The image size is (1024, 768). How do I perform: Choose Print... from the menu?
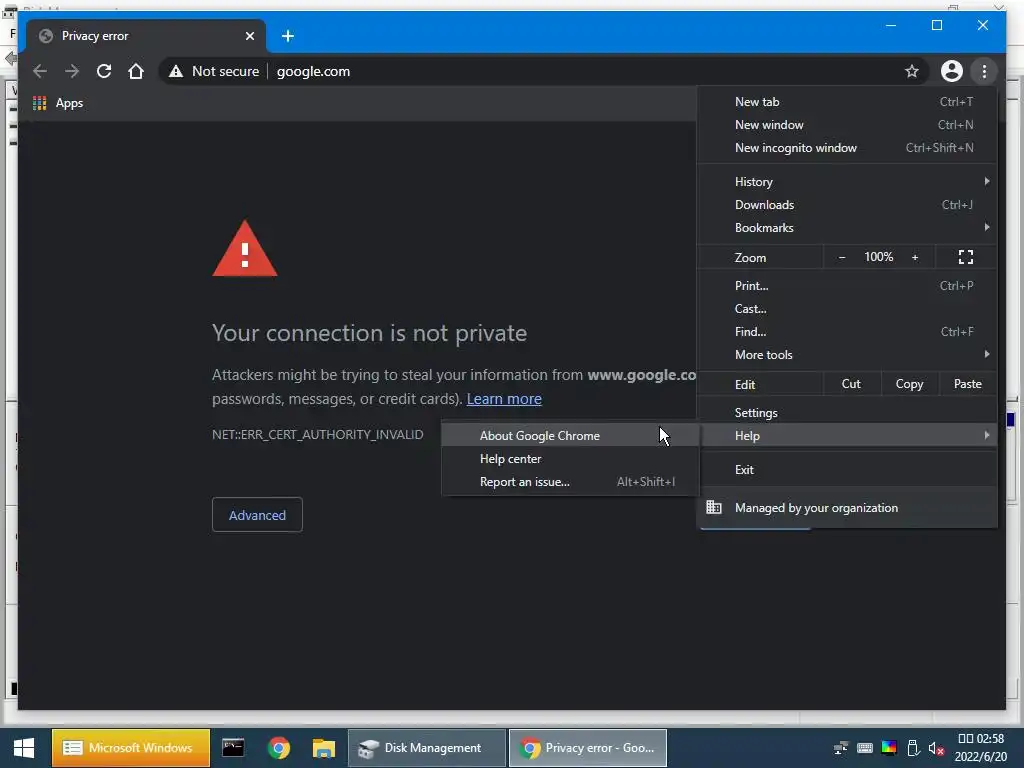point(847,285)
